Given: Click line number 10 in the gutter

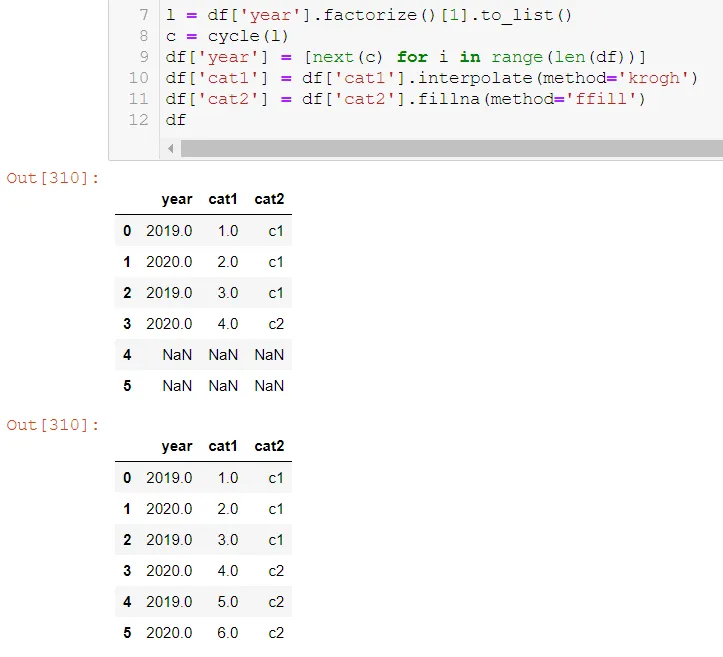Looking at the screenshot, I should click(x=139, y=78).
